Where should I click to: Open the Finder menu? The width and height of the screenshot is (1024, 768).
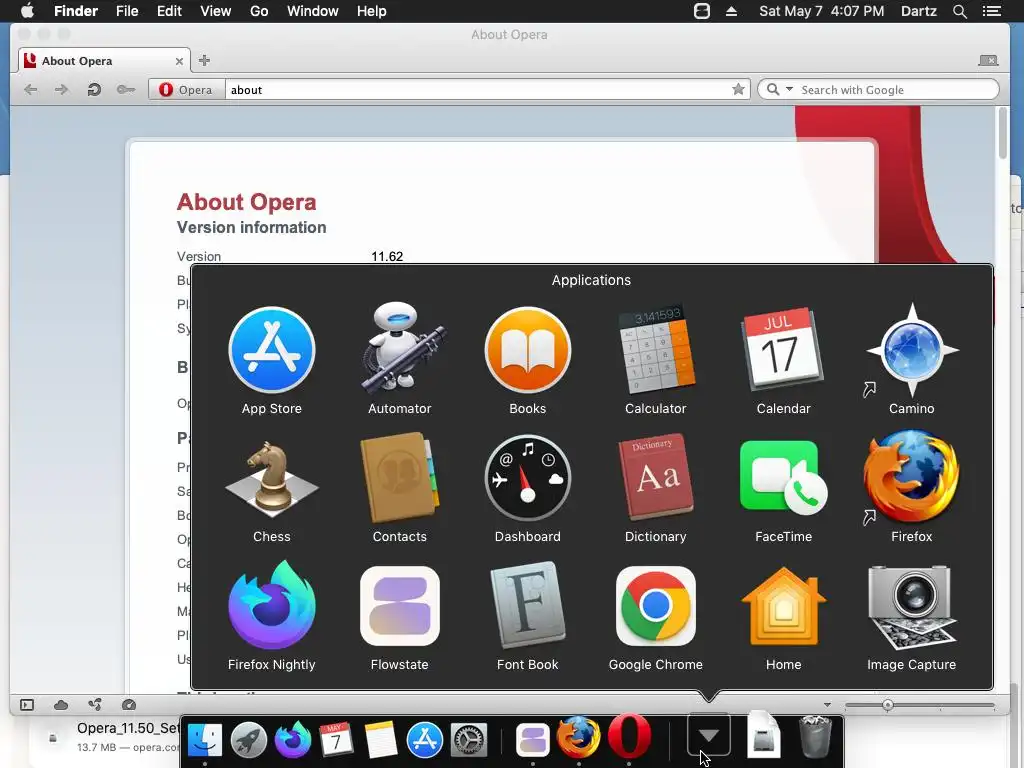coord(76,11)
